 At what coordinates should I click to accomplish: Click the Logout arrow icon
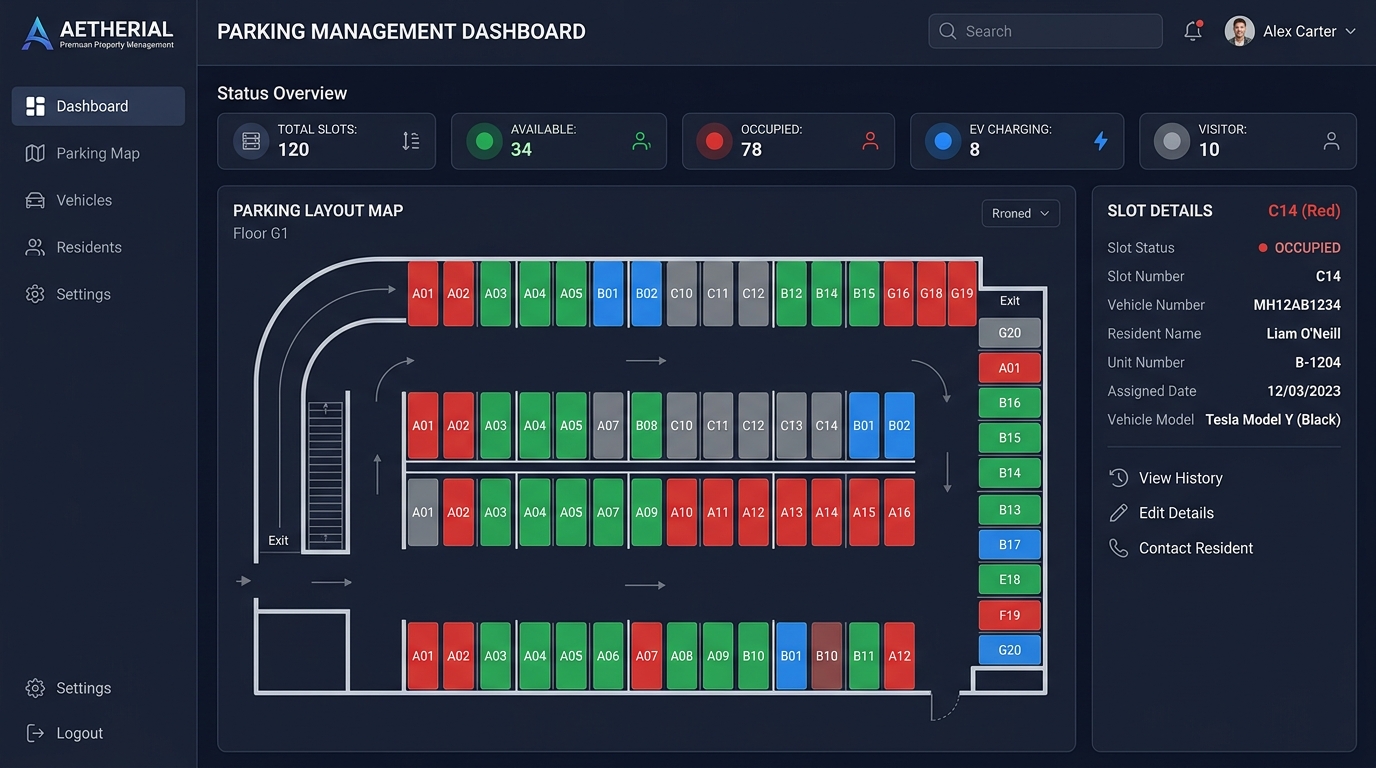pyautogui.click(x=35, y=733)
